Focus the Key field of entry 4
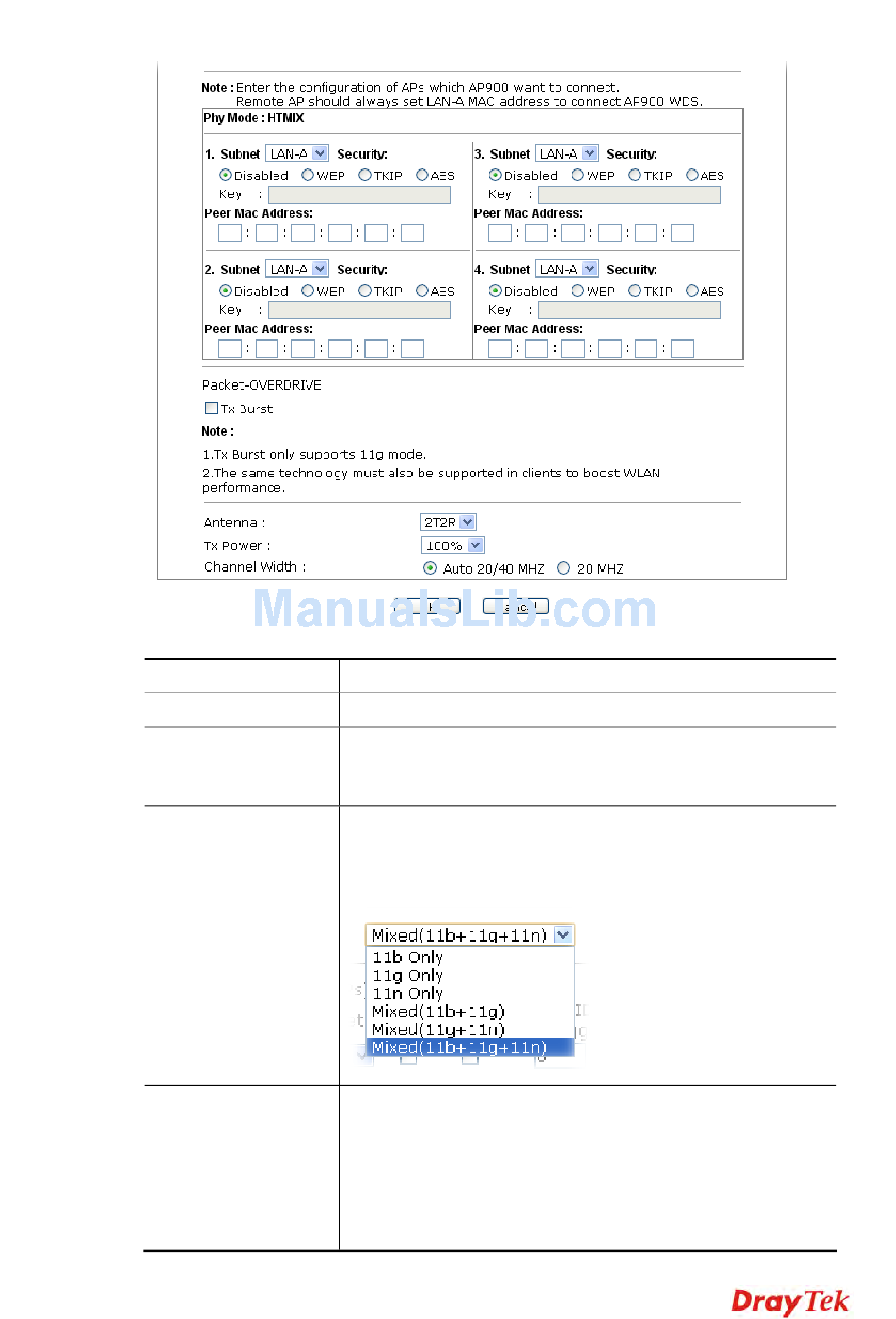 pos(629,309)
